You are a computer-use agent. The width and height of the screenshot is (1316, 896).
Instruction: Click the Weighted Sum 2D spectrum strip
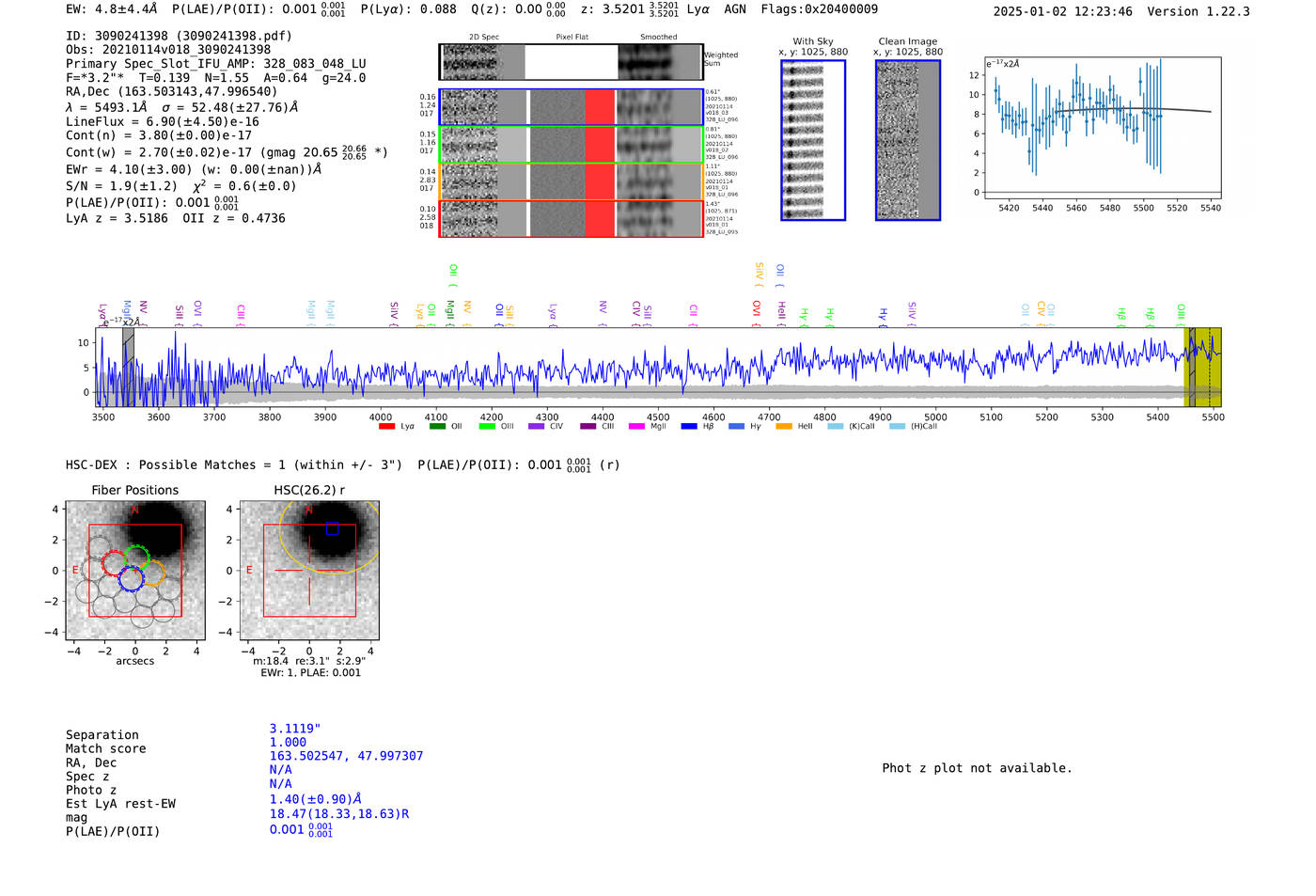click(x=571, y=62)
